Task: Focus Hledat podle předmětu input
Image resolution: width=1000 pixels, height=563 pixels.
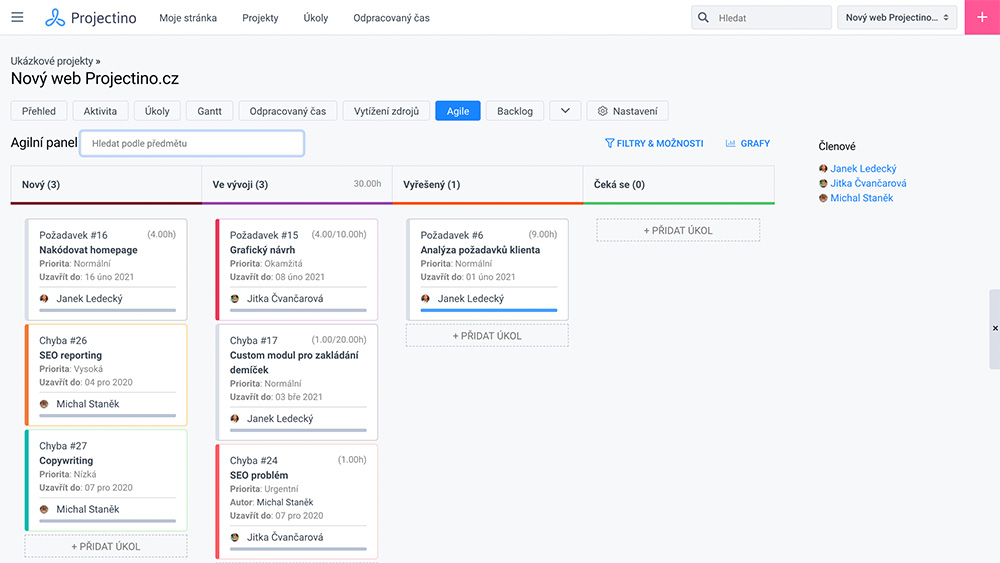Action: click(x=192, y=143)
